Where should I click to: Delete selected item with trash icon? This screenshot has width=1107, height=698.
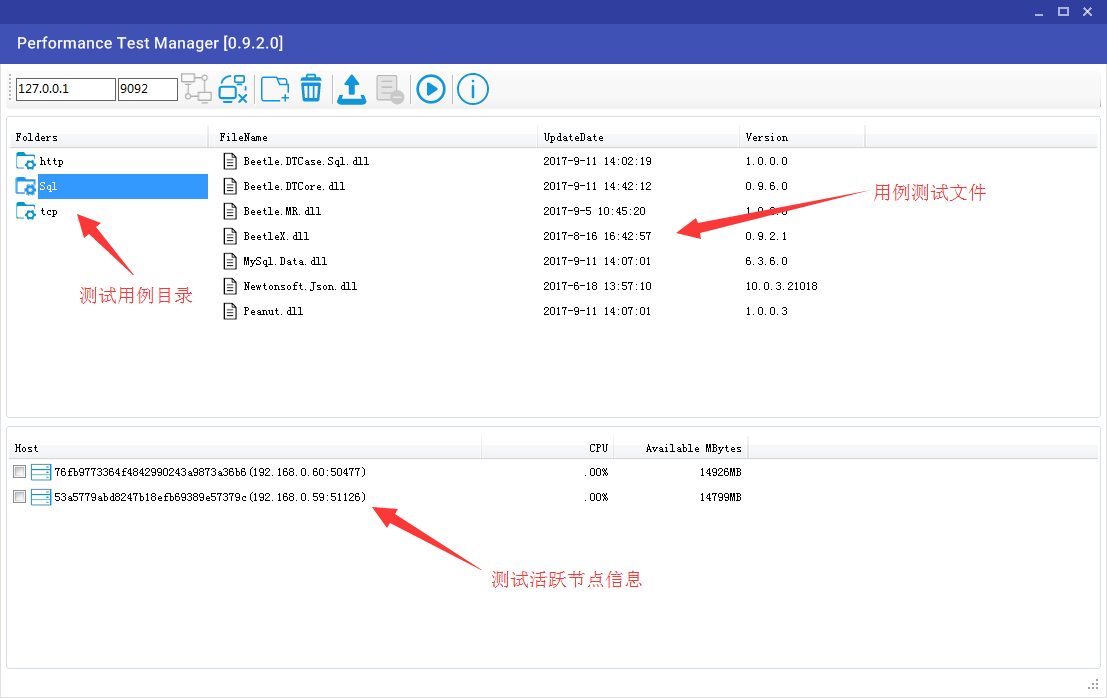311,89
